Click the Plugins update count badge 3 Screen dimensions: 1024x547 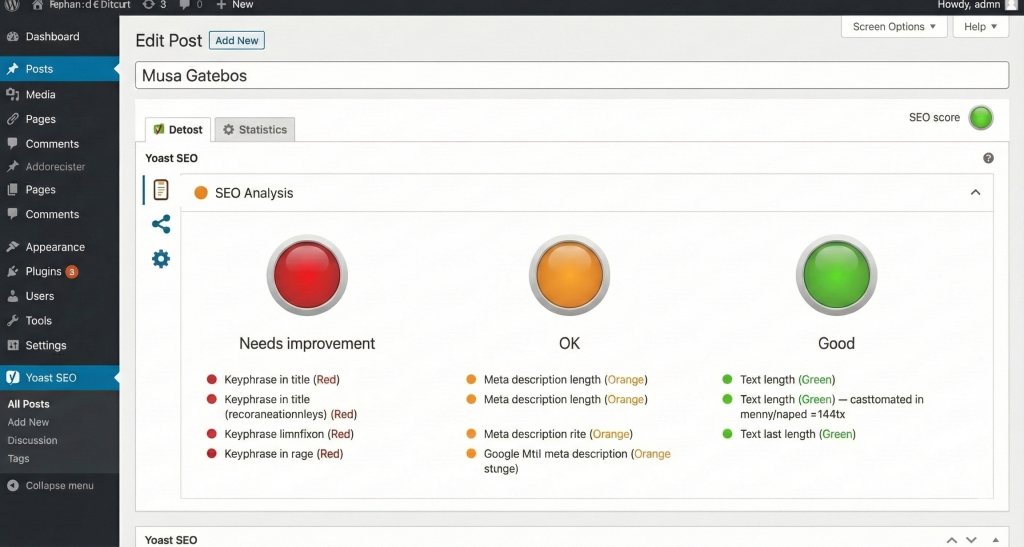click(72, 272)
